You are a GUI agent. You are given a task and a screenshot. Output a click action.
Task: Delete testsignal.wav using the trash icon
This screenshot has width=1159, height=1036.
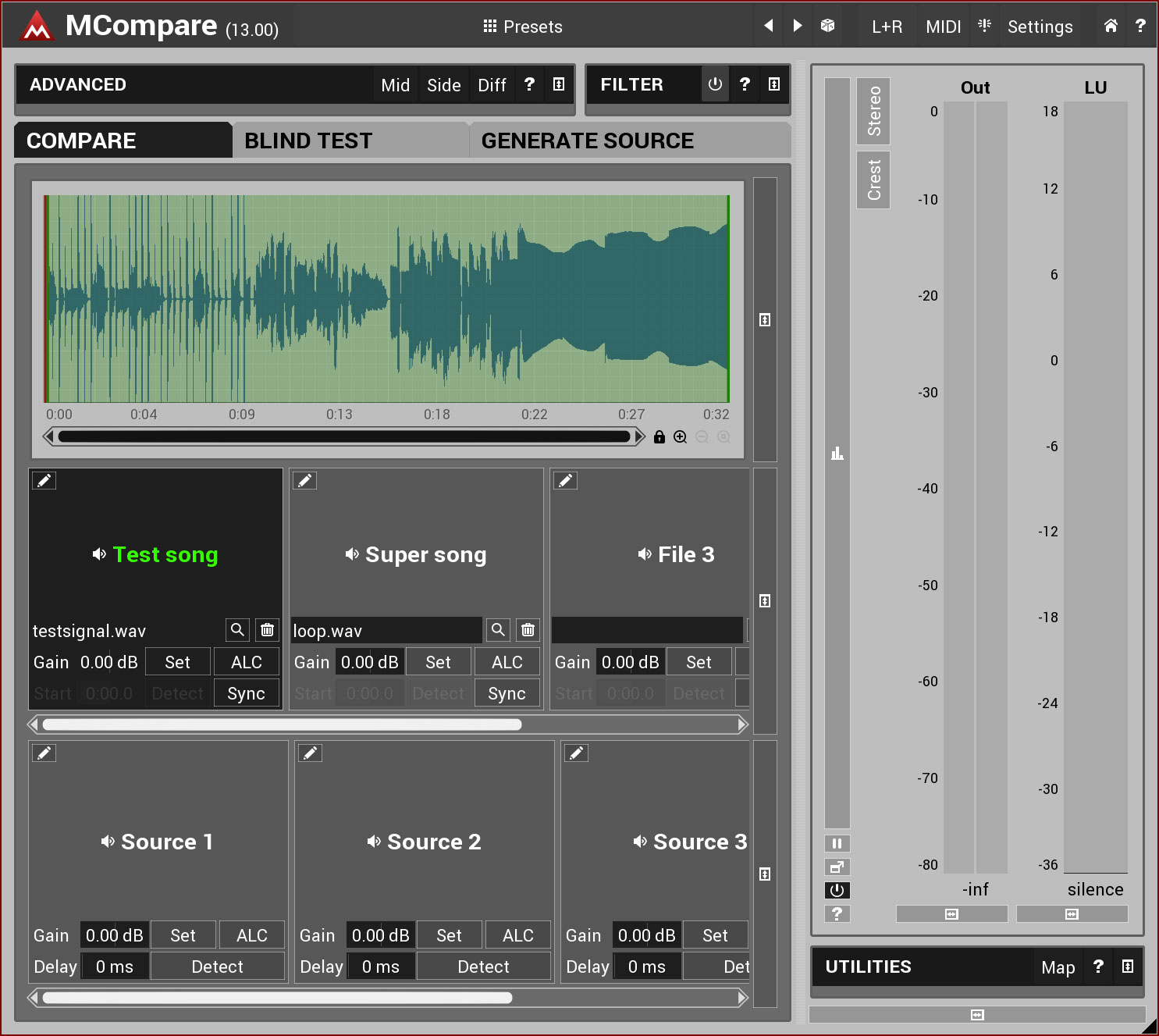click(x=267, y=630)
